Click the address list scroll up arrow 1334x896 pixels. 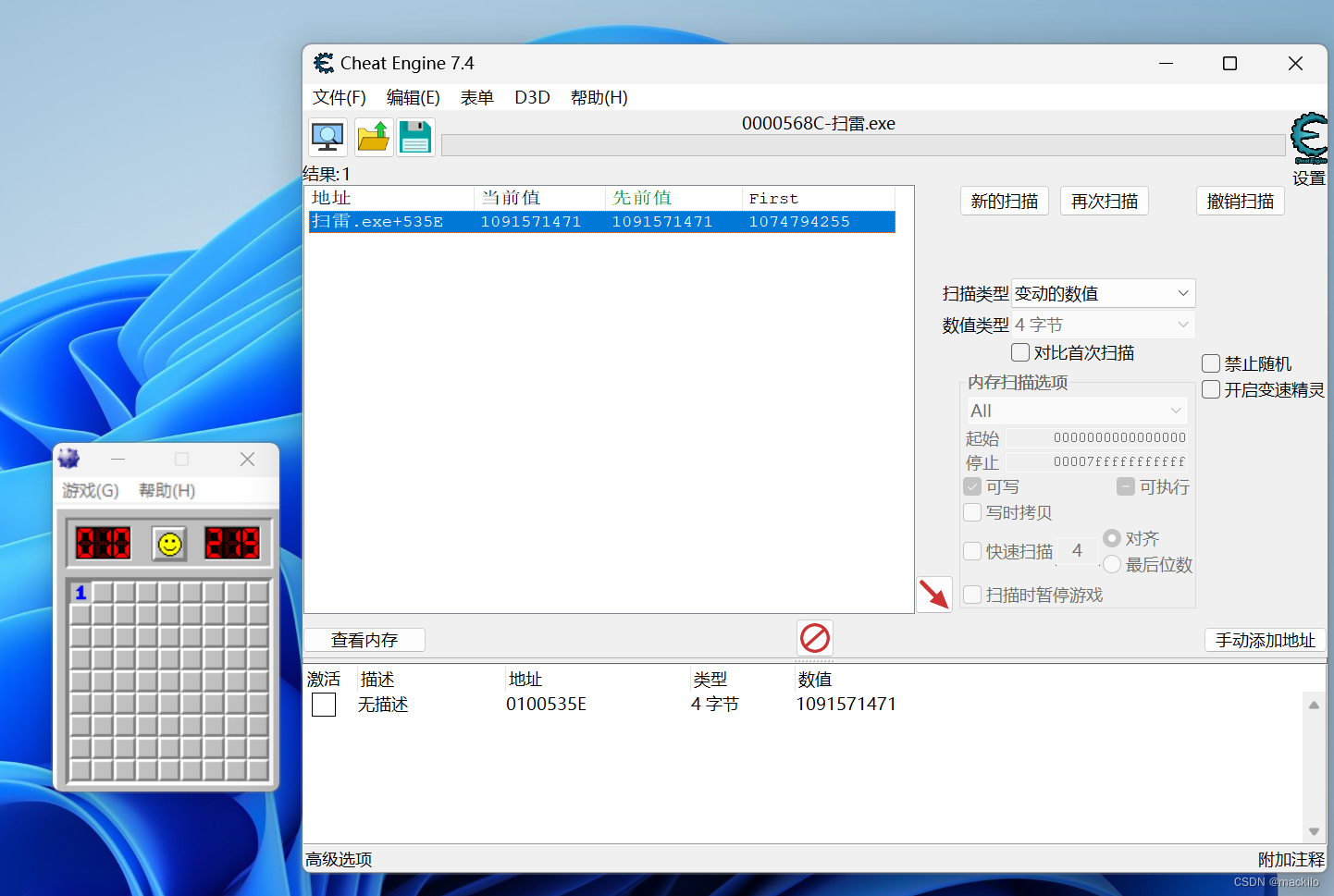(1314, 705)
